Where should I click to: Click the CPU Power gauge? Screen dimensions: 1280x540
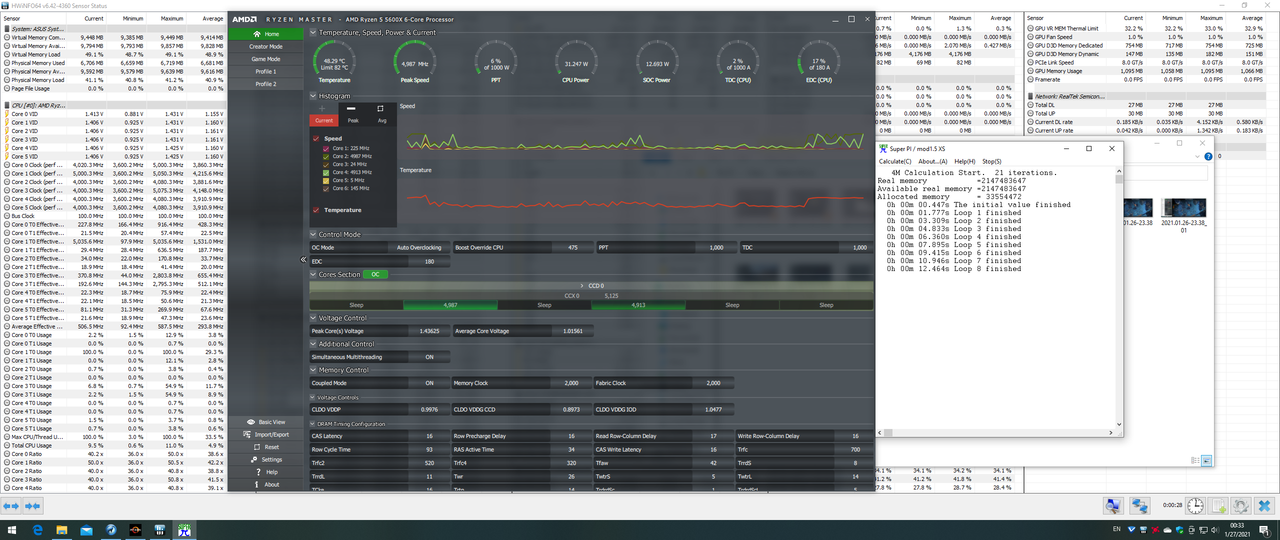pyautogui.click(x=574, y=61)
